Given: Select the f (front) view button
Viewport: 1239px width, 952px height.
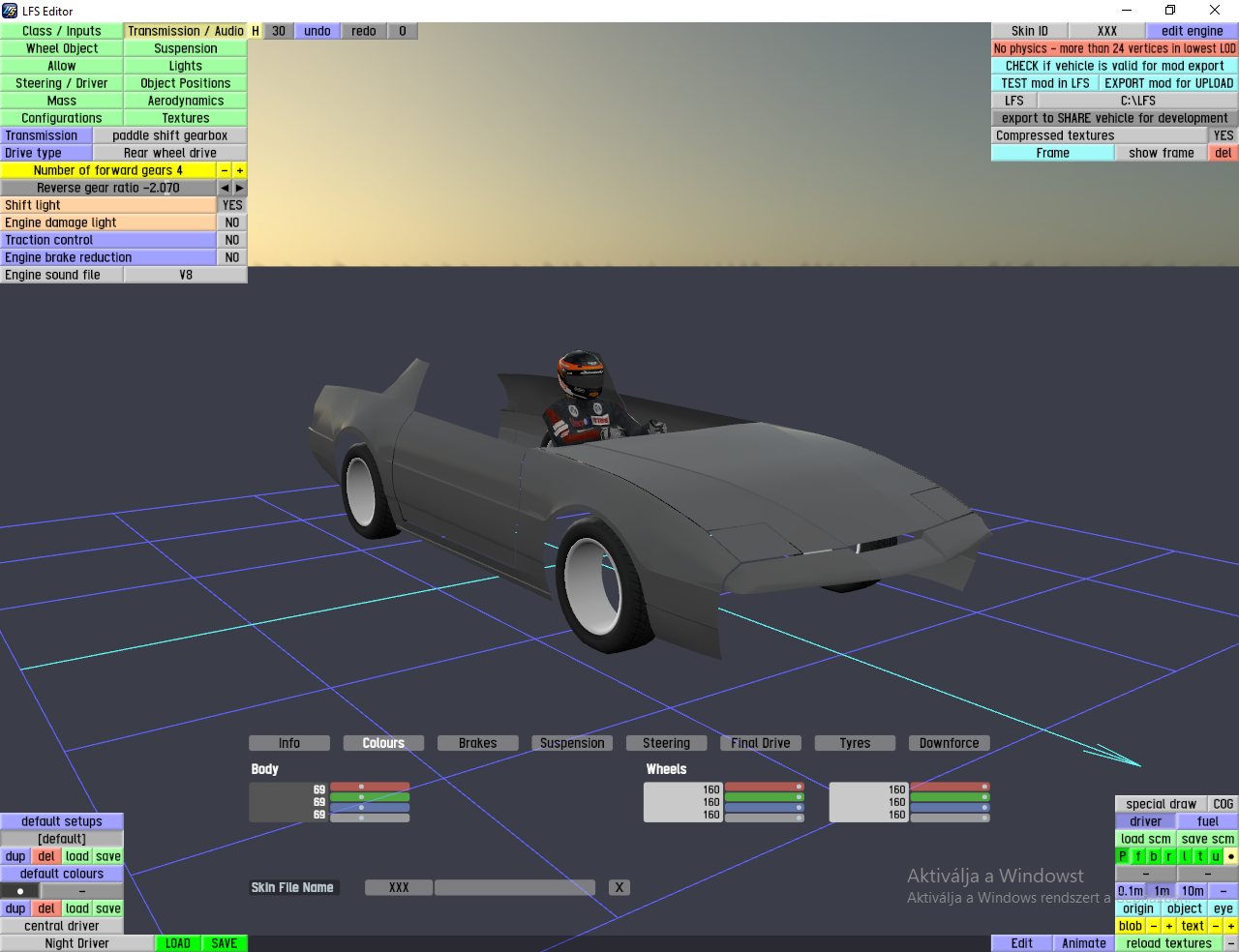Looking at the screenshot, I should tap(1138, 856).
